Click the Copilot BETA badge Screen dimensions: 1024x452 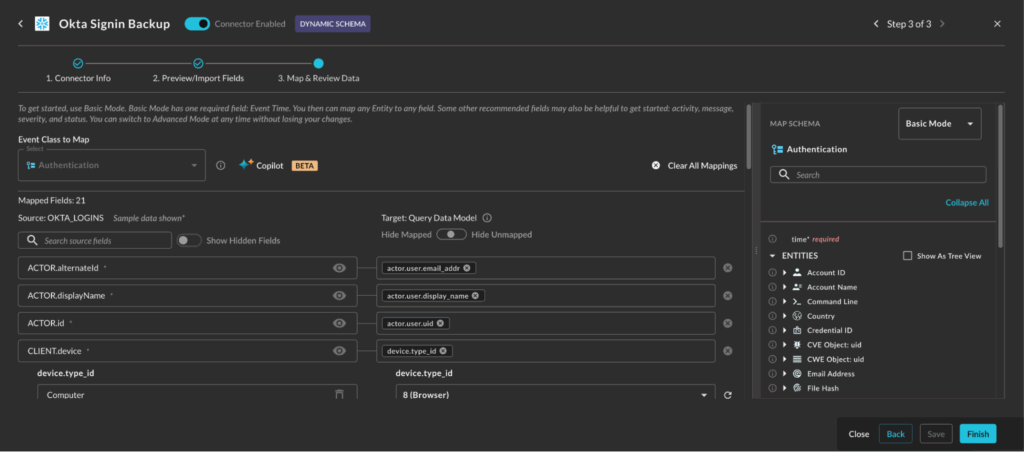(x=304, y=166)
